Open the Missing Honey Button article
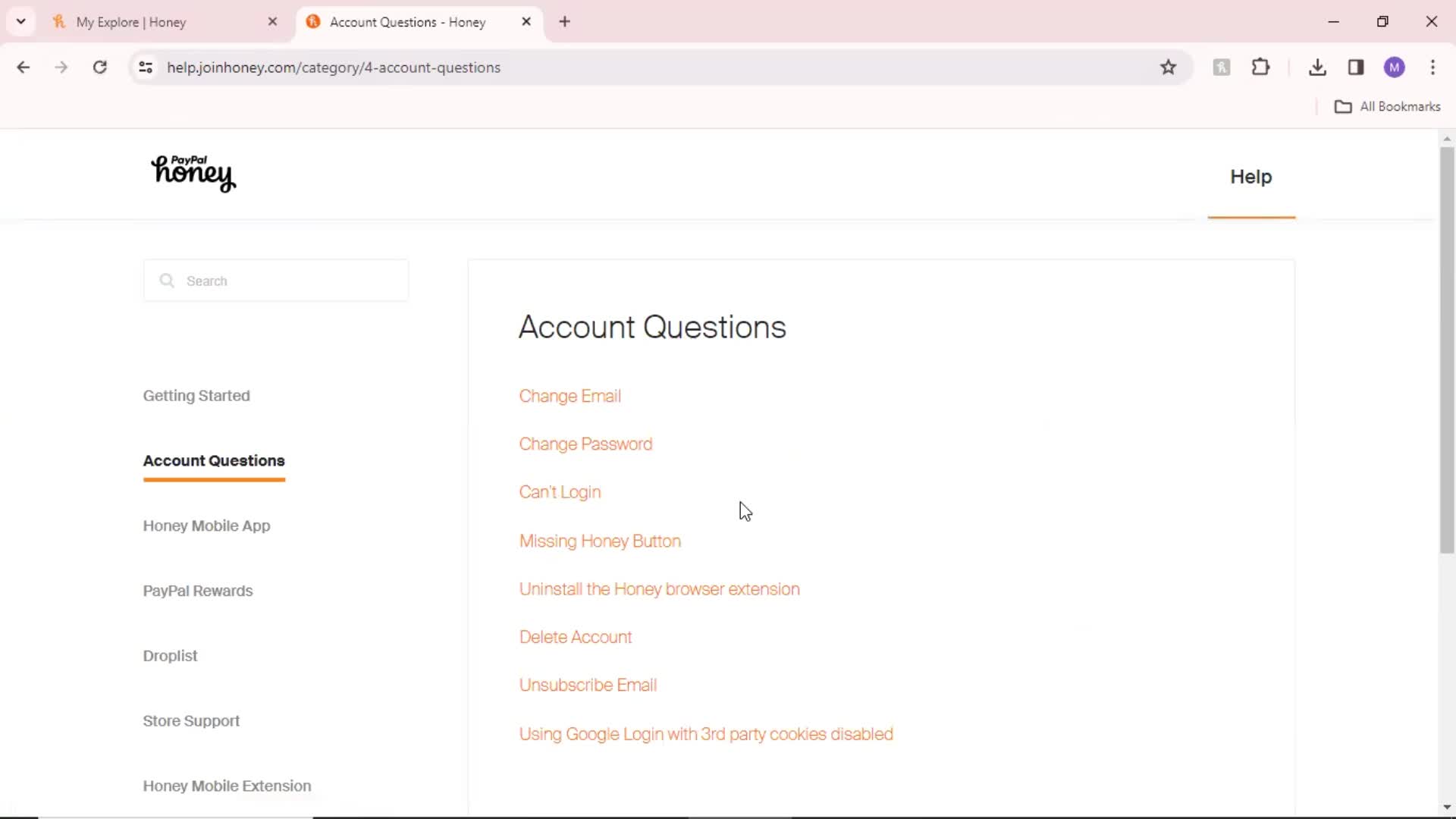The image size is (1456, 819). pos(600,541)
